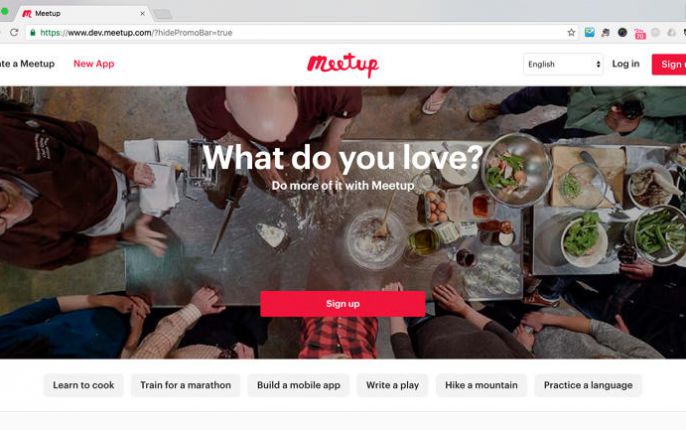Click the browser reload icon

coord(14,32)
